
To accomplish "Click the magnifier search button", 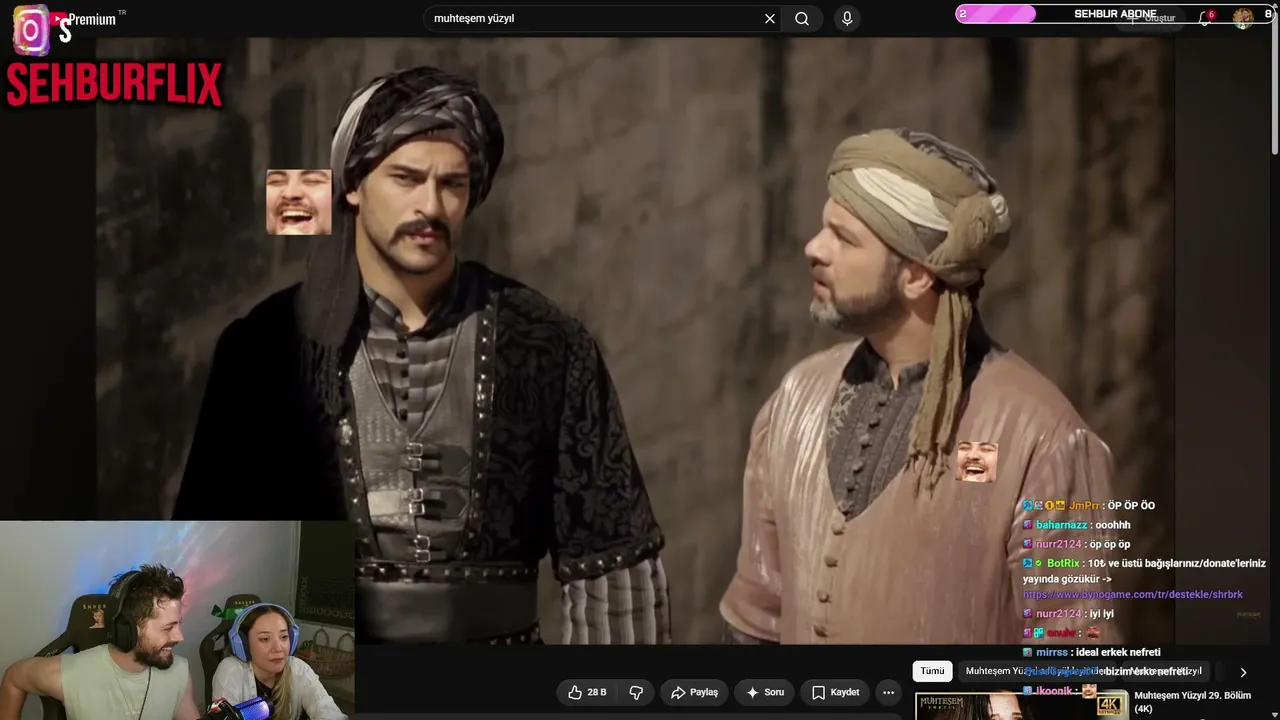I will (802, 19).
